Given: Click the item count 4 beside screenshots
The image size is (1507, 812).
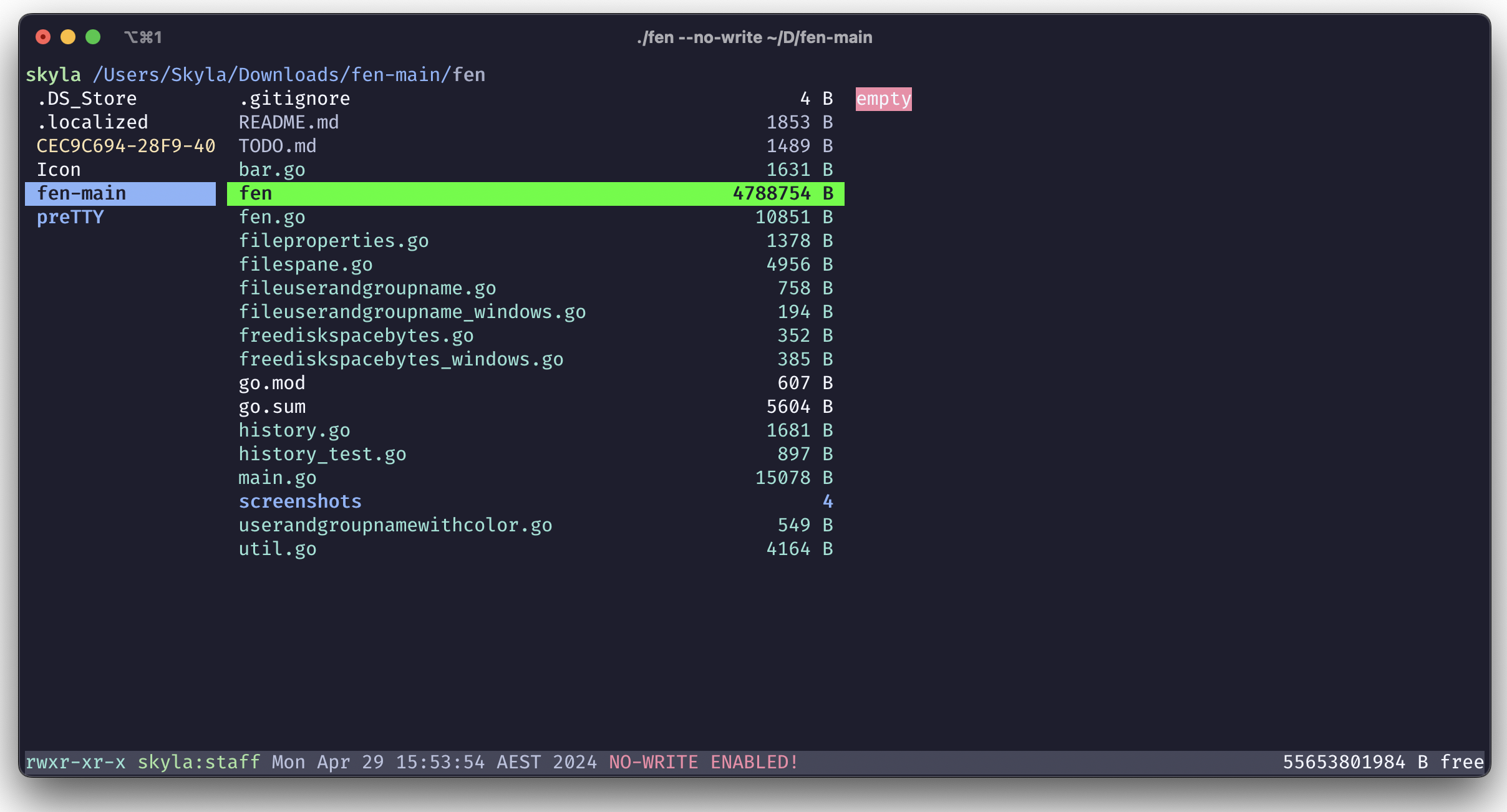Looking at the screenshot, I should 828,501.
